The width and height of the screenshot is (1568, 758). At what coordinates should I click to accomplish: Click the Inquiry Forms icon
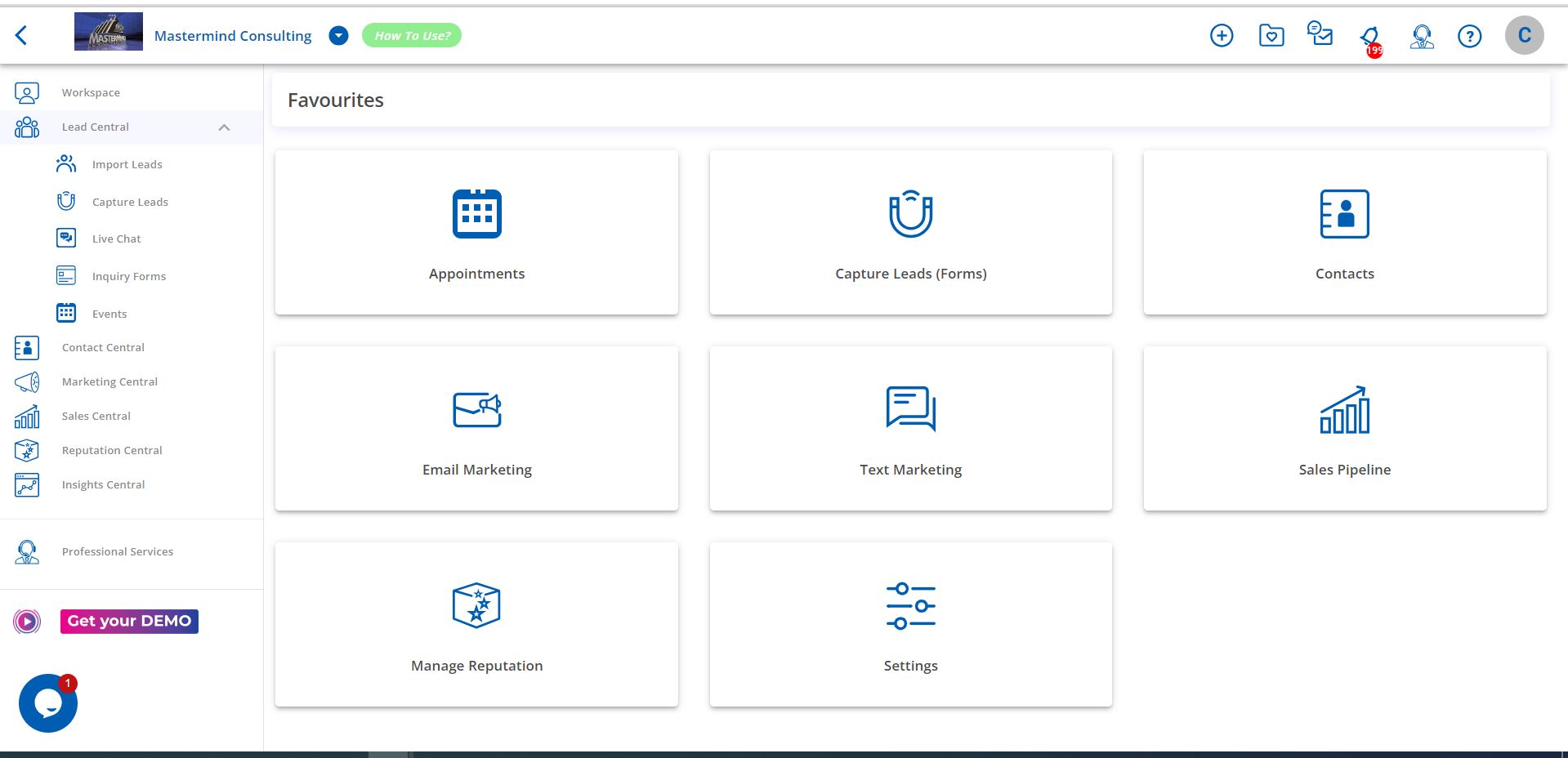[66, 275]
